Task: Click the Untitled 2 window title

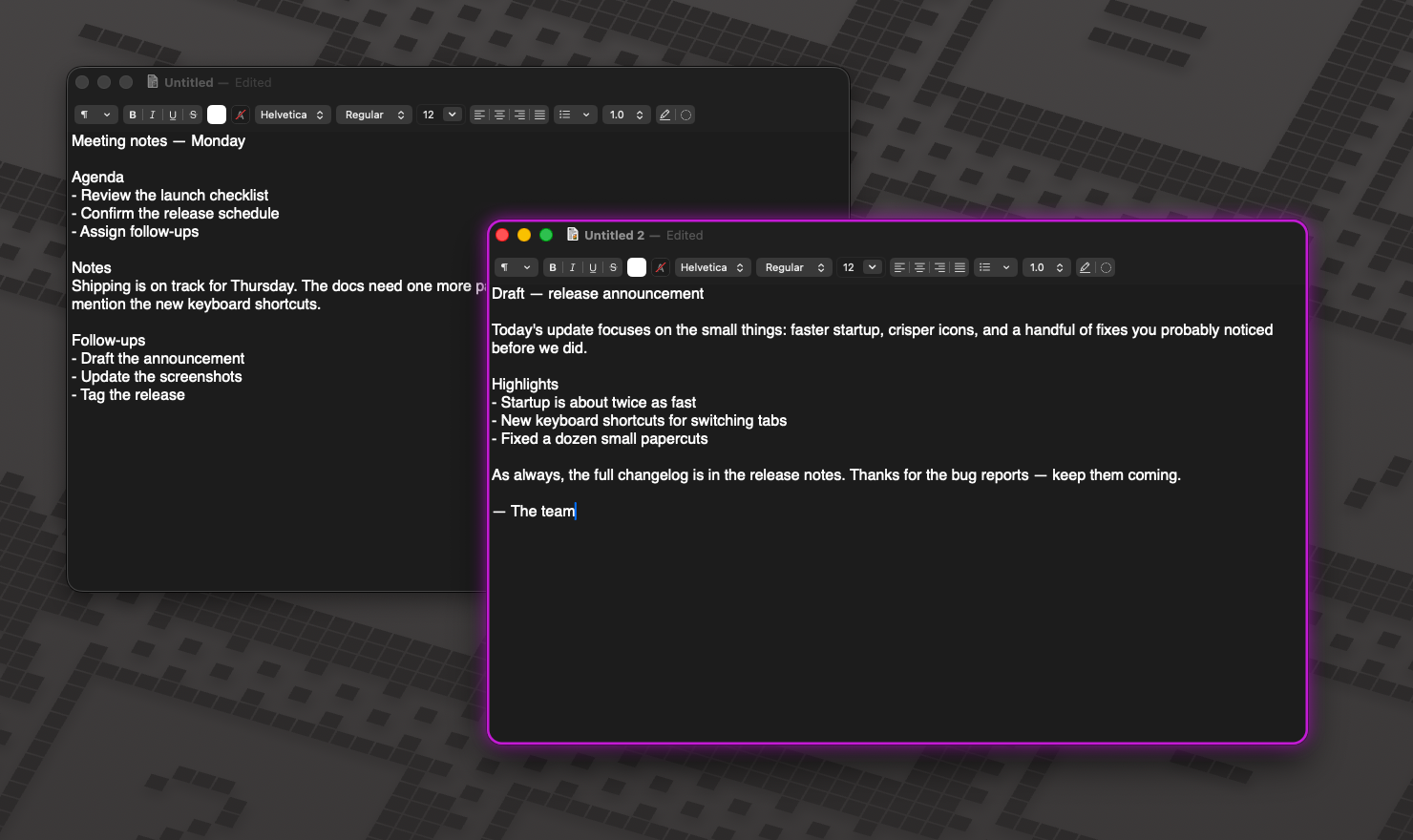Action: point(614,235)
